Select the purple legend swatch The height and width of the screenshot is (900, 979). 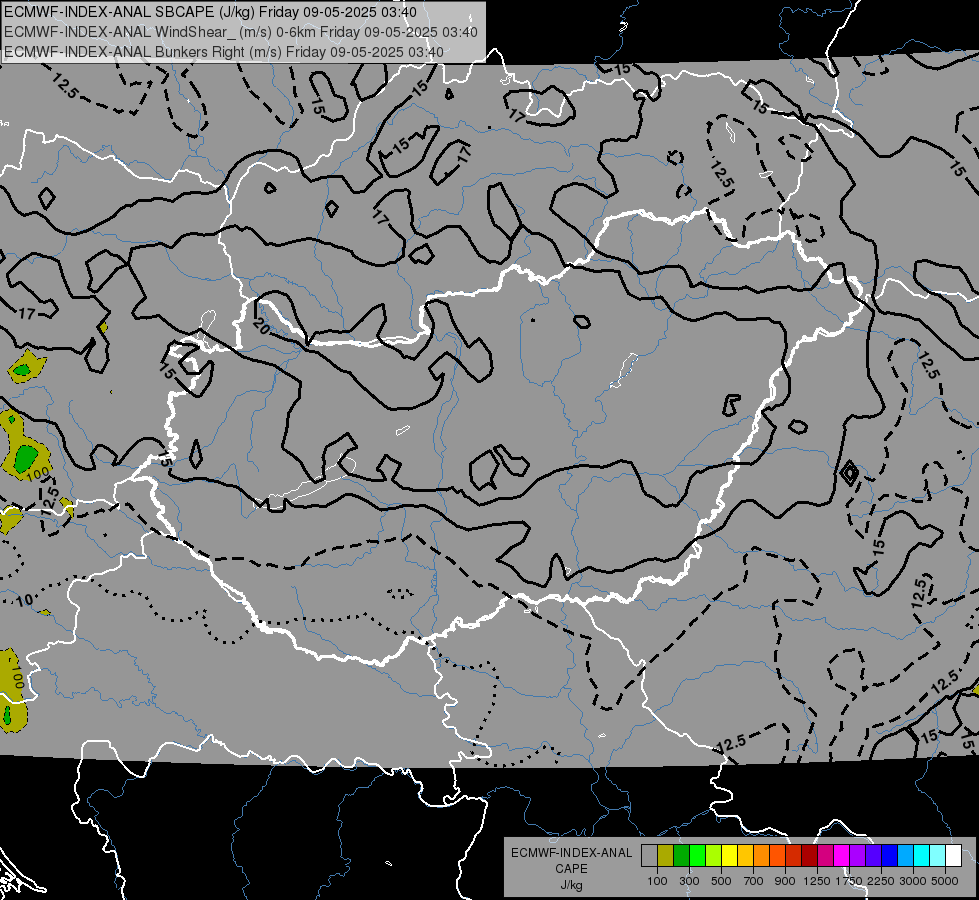pos(858,855)
